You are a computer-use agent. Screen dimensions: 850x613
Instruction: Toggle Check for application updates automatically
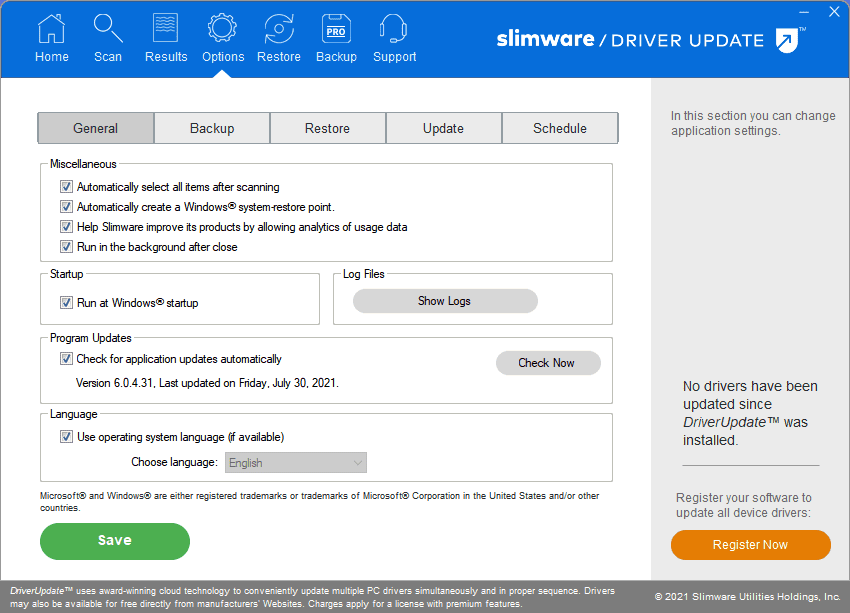66,359
